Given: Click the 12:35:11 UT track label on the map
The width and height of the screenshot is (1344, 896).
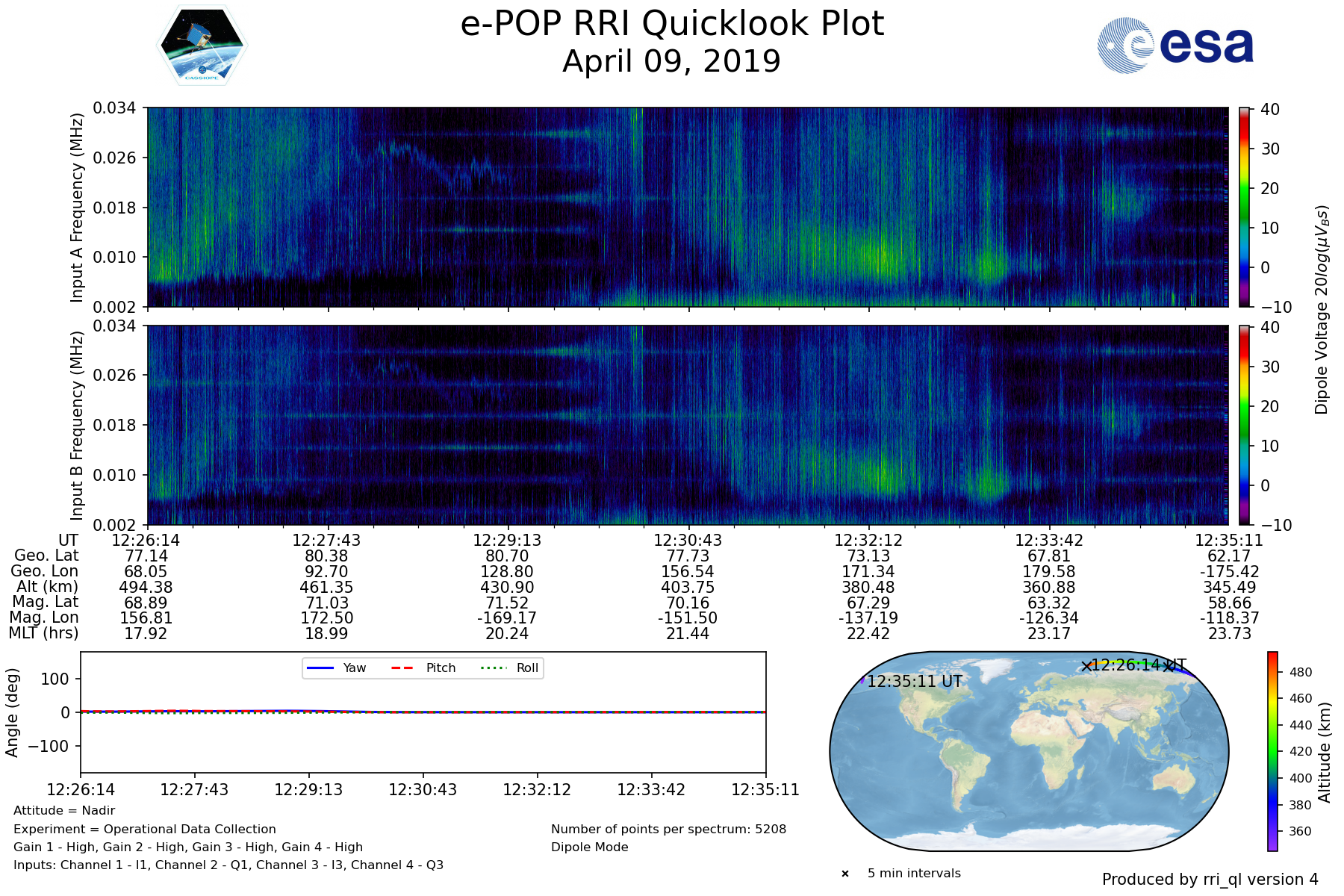Looking at the screenshot, I should coord(915,681).
